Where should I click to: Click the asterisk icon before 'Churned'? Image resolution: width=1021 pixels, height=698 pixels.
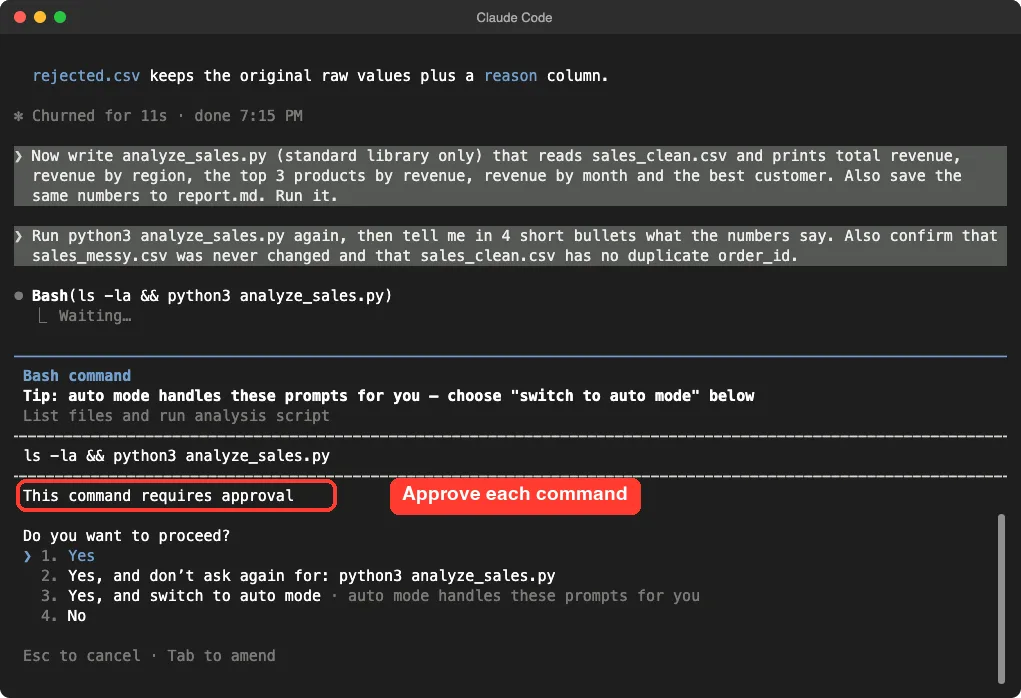(x=19, y=117)
